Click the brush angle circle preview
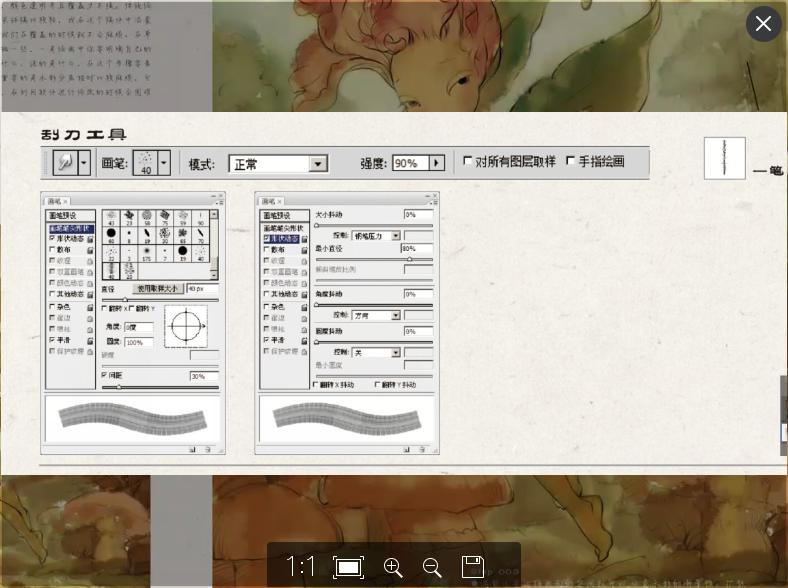The height and width of the screenshot is (588, 788). coord(186,326)
